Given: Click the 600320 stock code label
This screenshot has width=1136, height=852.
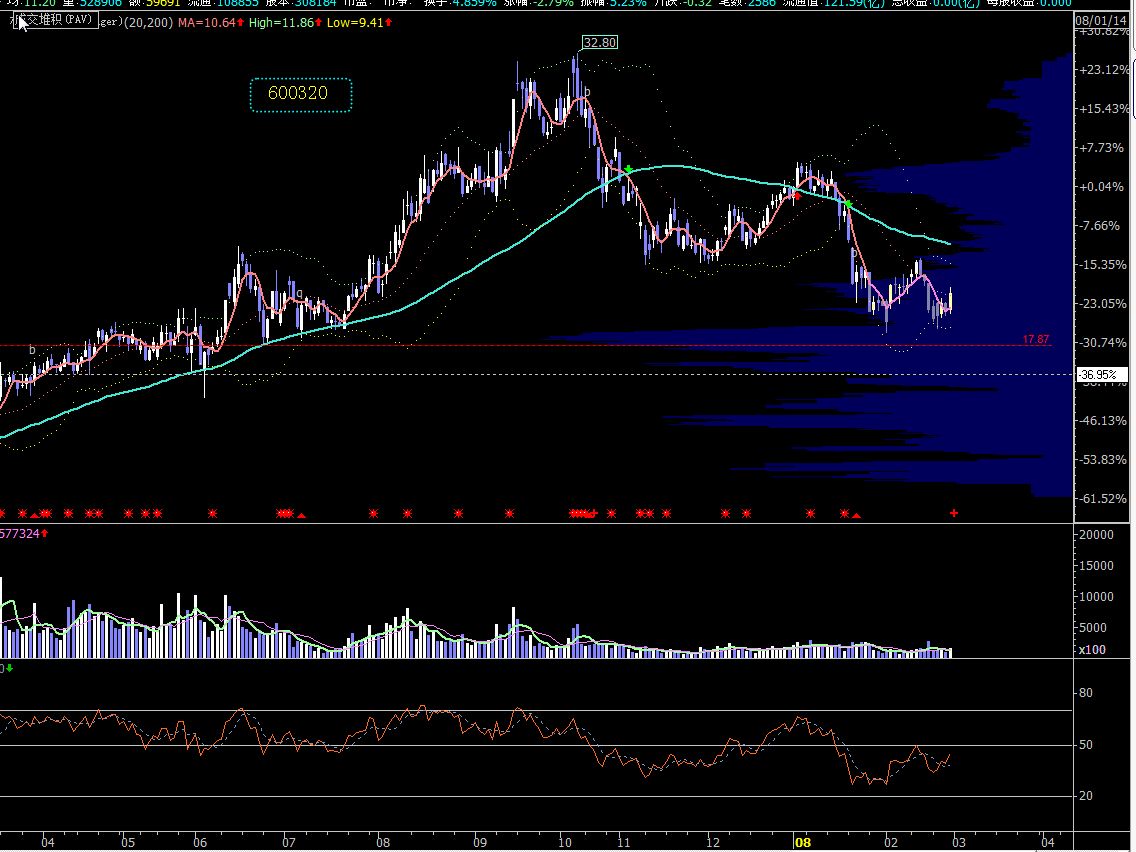Looking at the screenshot, I should tap(301, 95).
